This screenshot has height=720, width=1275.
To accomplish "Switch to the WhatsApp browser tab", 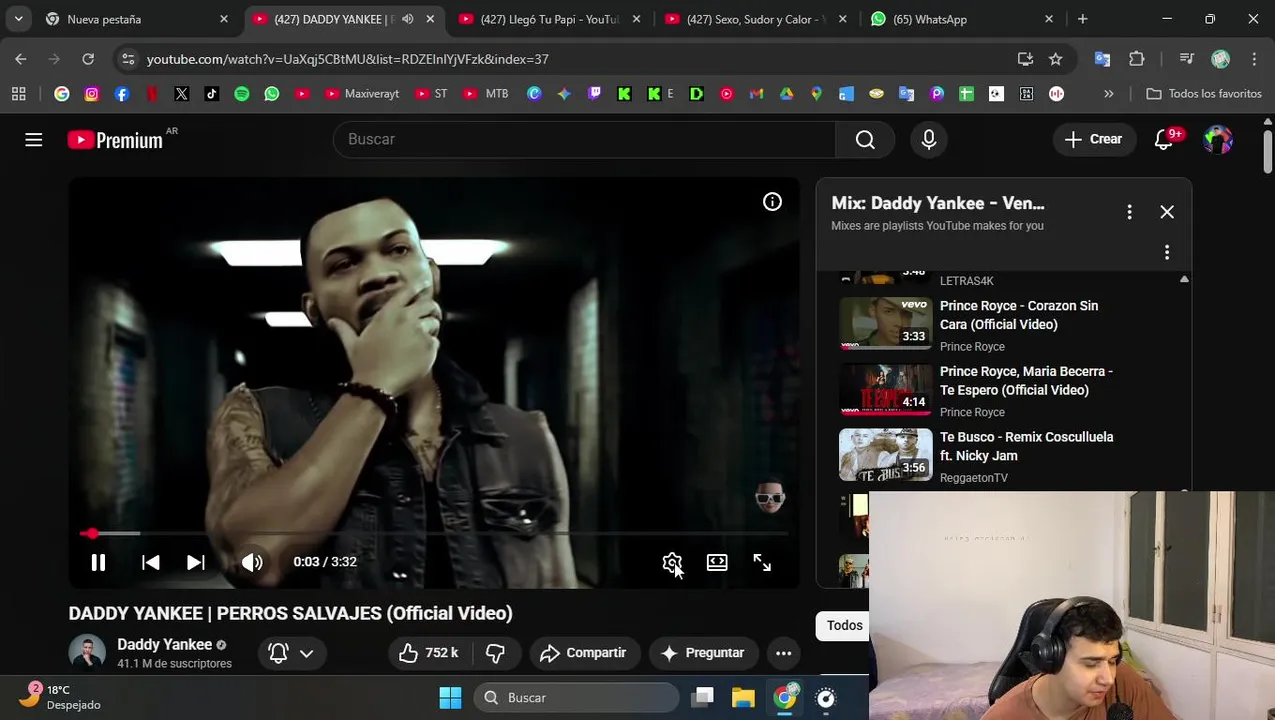I will (x=960, y=19).
